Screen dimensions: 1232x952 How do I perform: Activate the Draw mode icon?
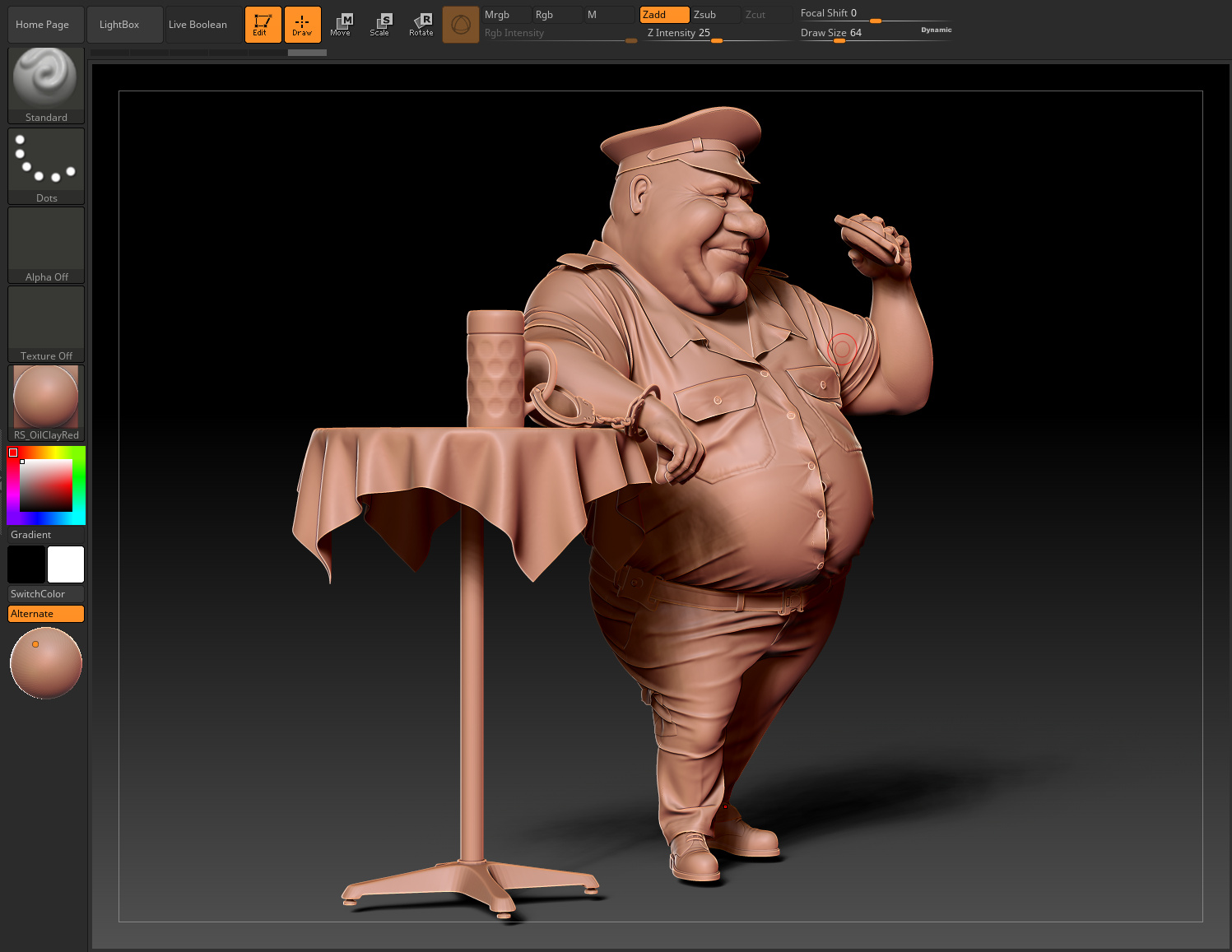point(303,25)
